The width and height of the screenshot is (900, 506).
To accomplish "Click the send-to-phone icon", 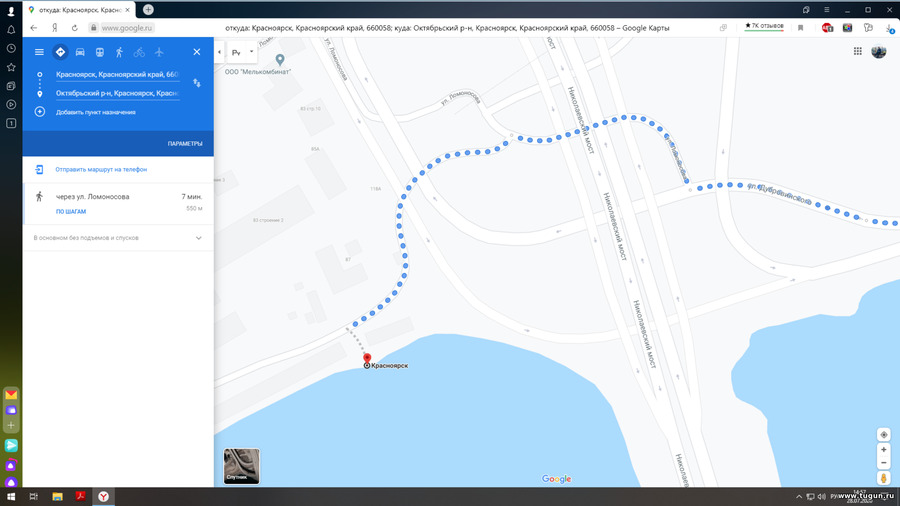I will click(39, 169).
